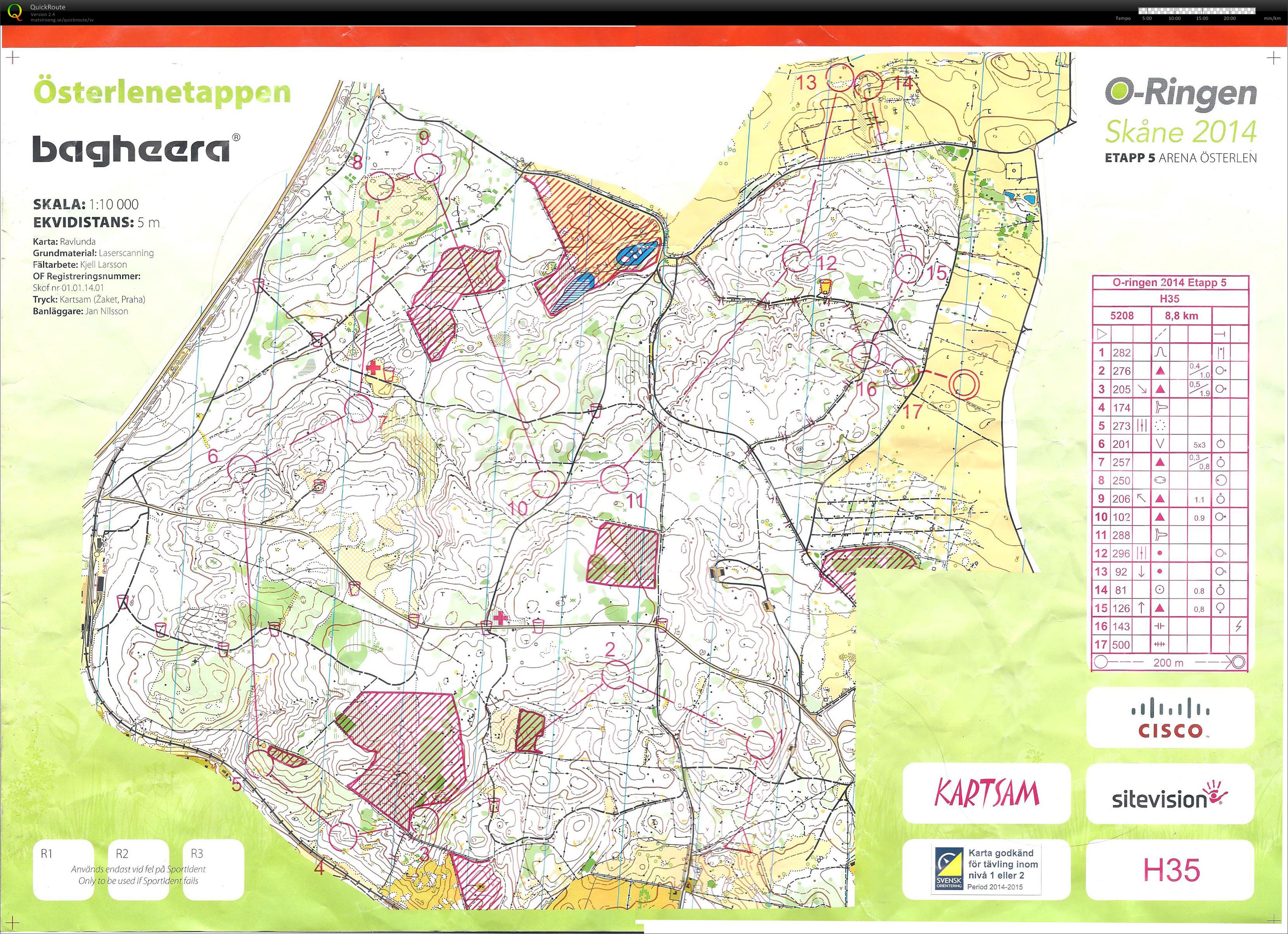Click control code '500' in row 17
Viewport: 1288px width, 934px height.
click(1122, 644)
